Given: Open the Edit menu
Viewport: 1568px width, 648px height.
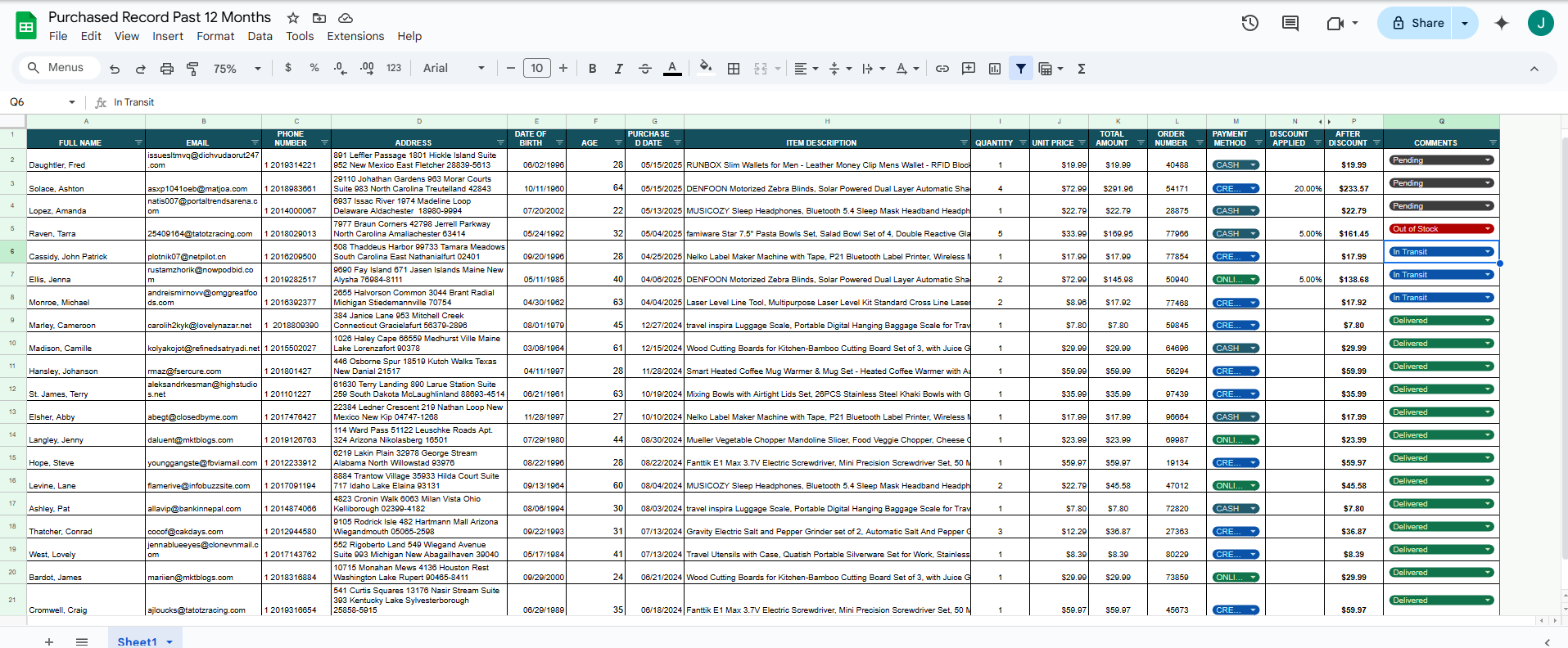Looking at the screenshot, I should pos(91,36).
